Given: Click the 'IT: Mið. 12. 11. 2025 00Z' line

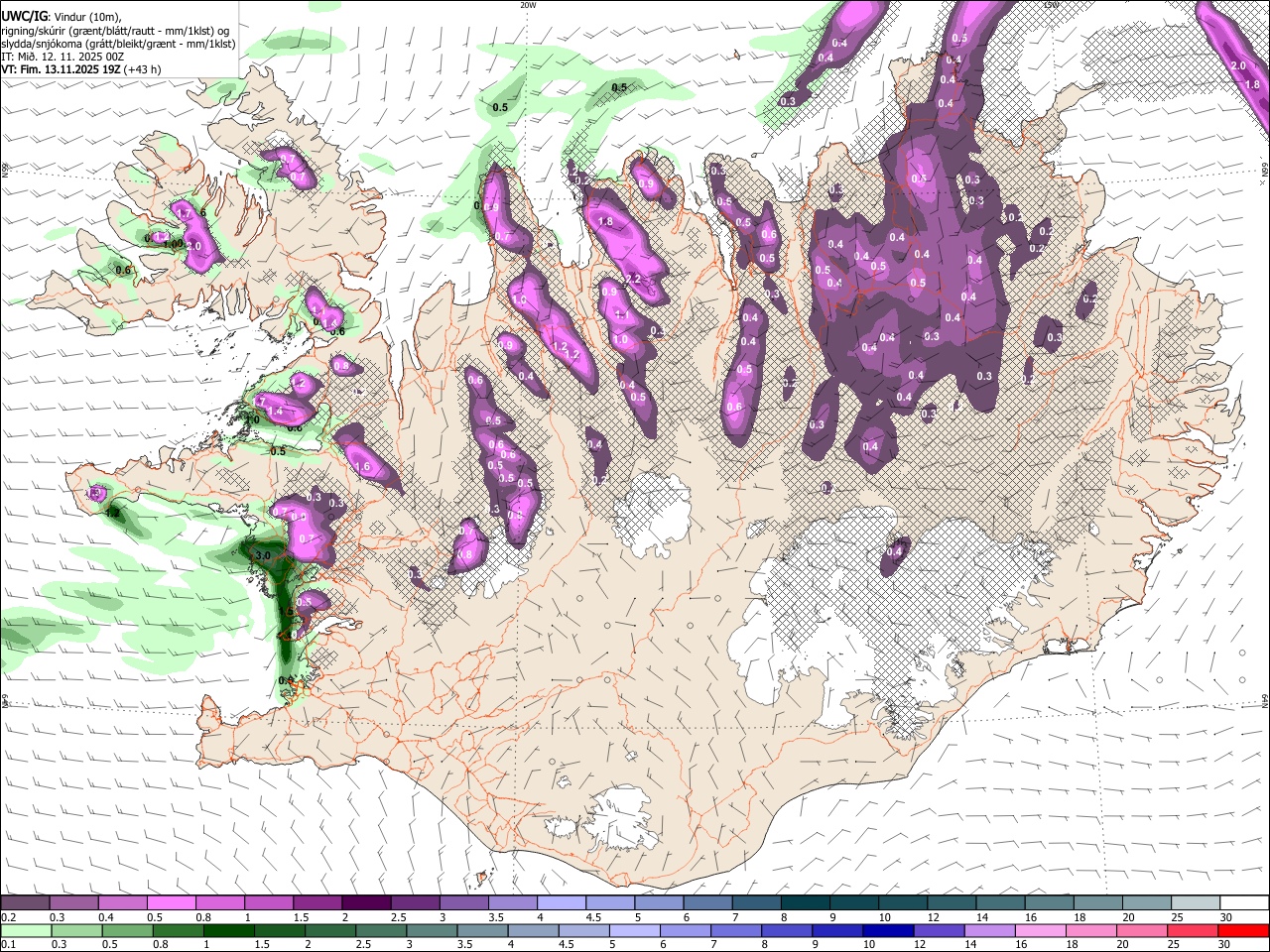Looking at the screenshot, I should [63, 57].
